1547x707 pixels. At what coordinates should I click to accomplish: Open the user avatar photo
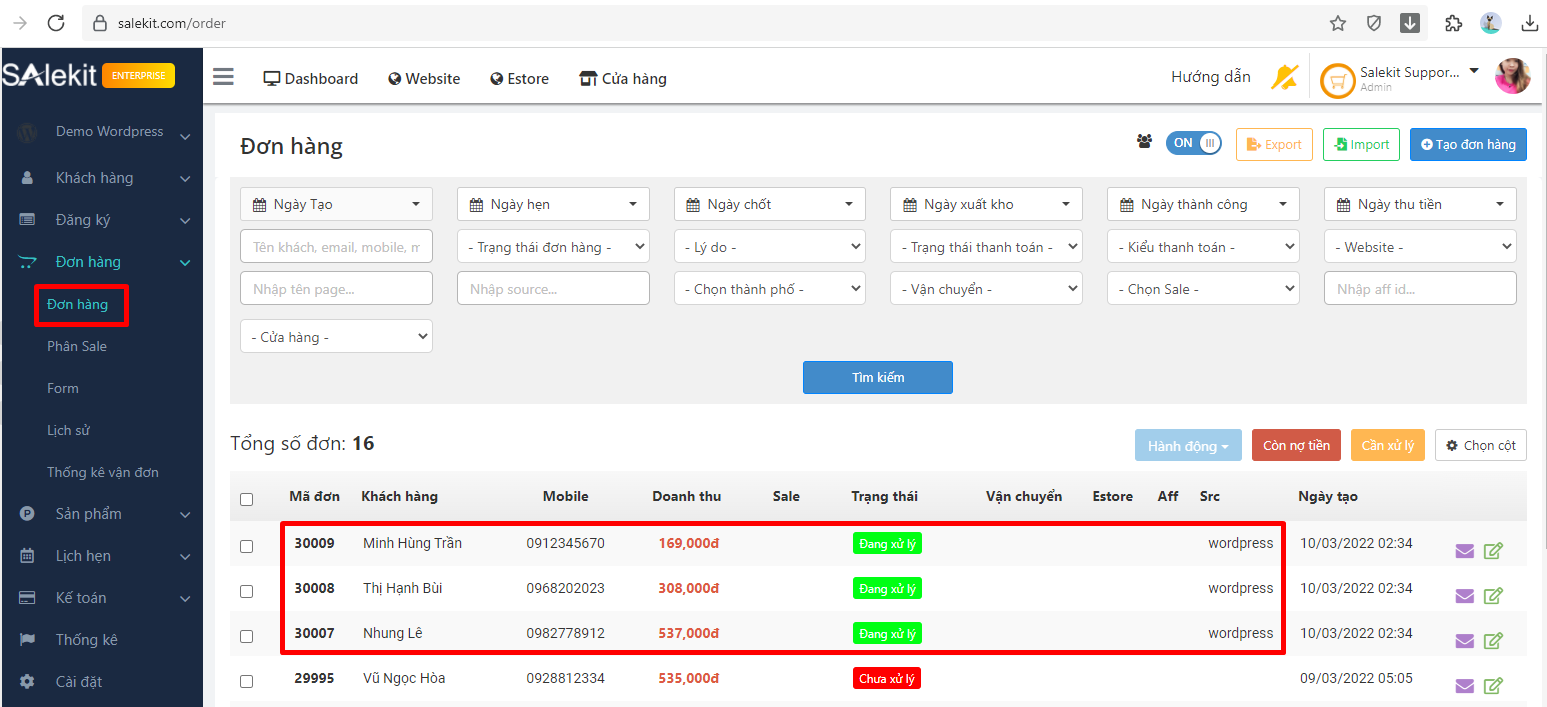coord(1512,77)
